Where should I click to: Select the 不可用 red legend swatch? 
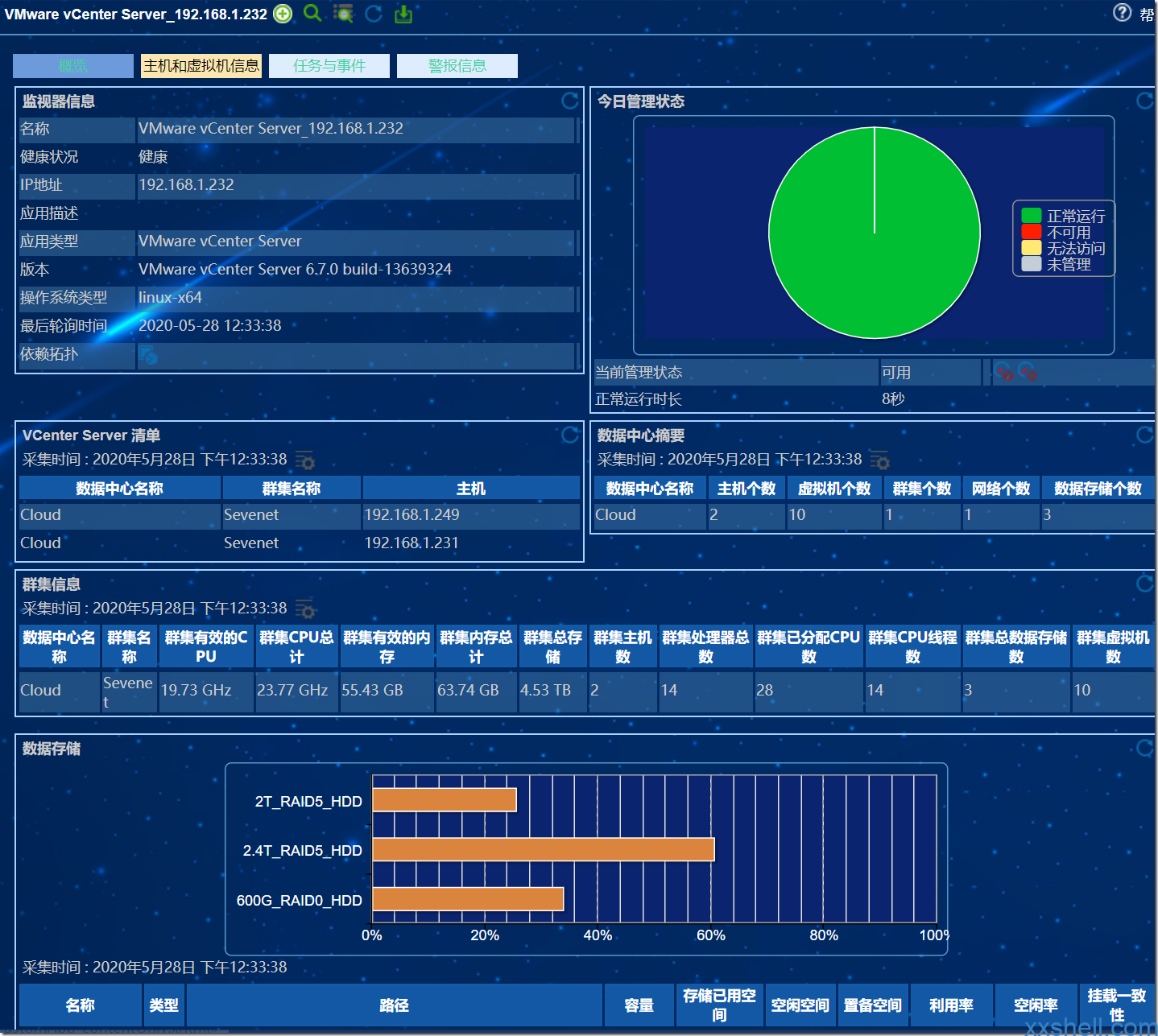click(1032, 232)
